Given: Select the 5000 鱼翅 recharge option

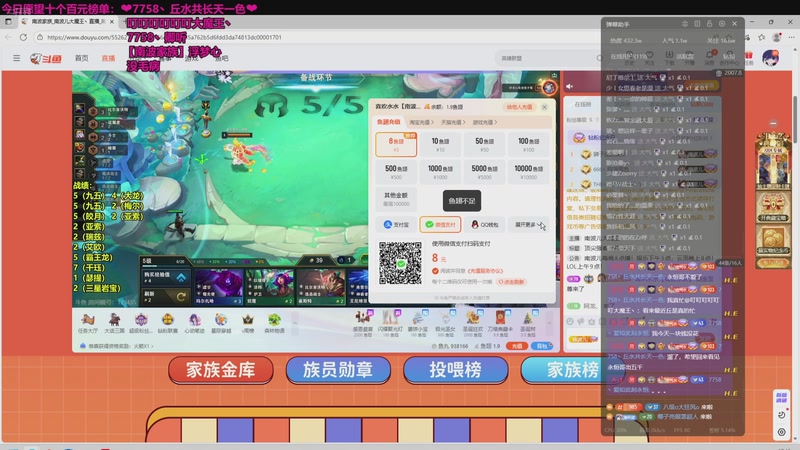Looking at the screenshot, I should (484, 172).
